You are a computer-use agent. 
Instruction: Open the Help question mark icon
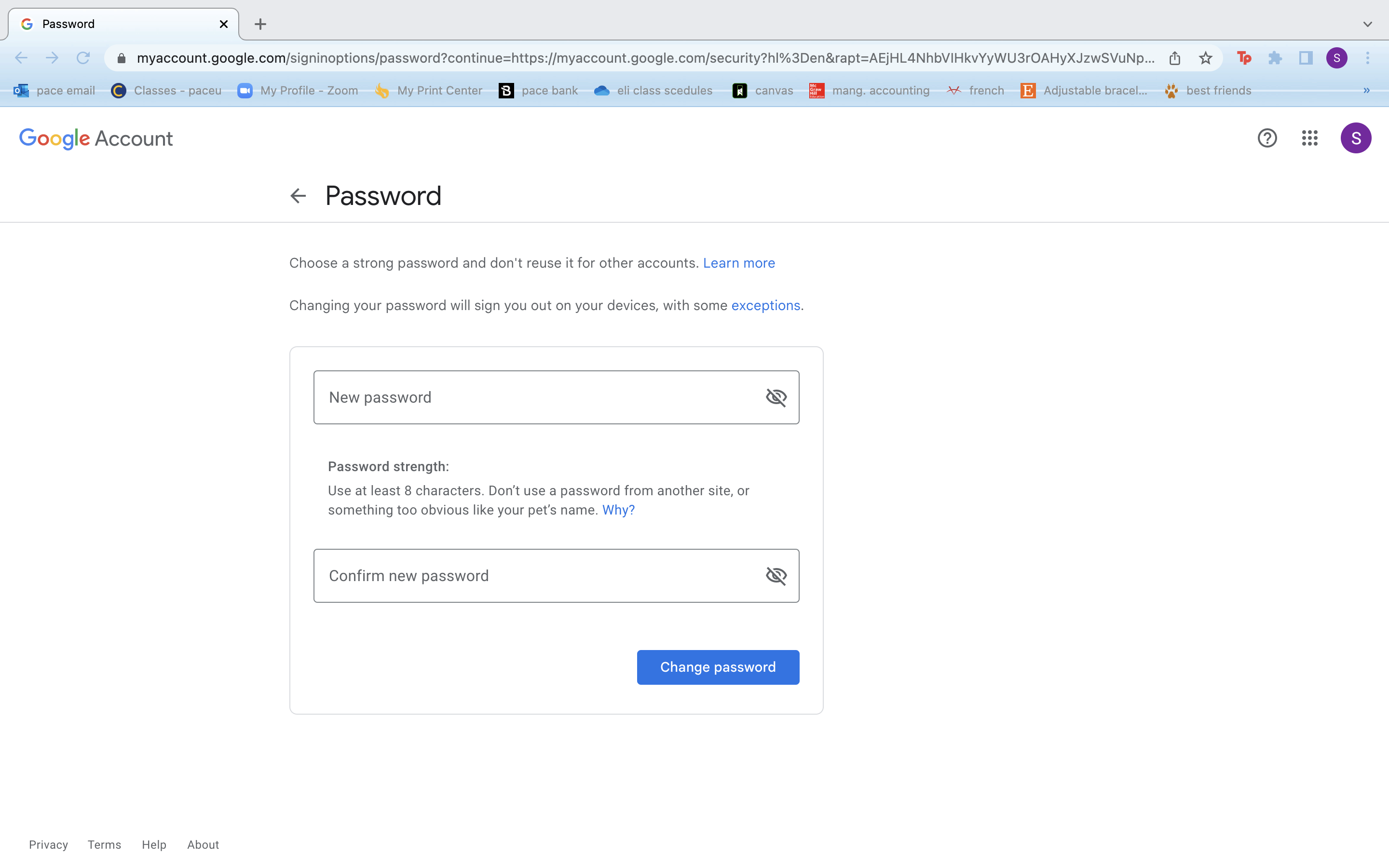click(x=1267, y=138)
